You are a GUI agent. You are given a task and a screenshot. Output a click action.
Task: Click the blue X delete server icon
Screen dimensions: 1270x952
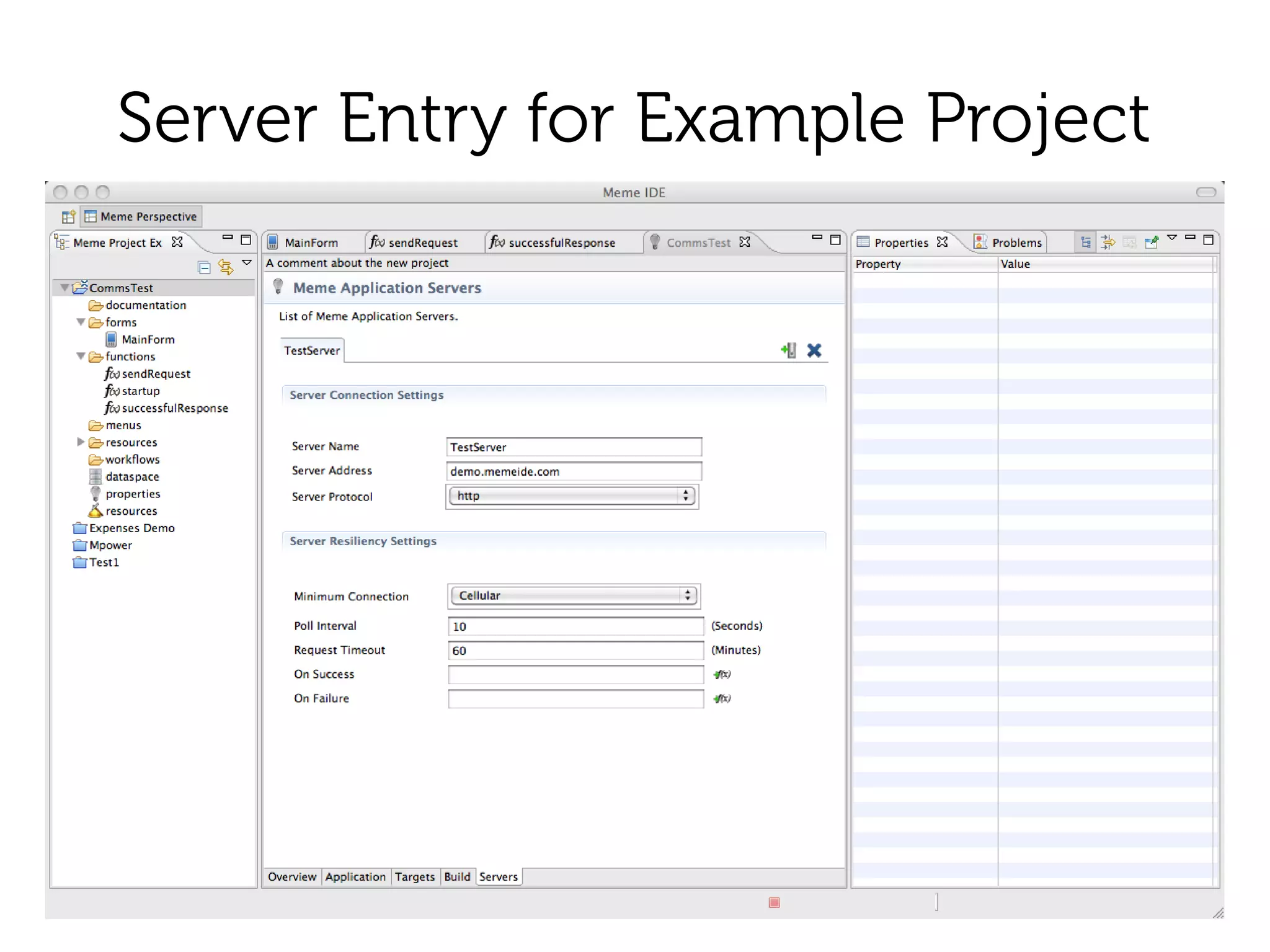pos(814,350)
